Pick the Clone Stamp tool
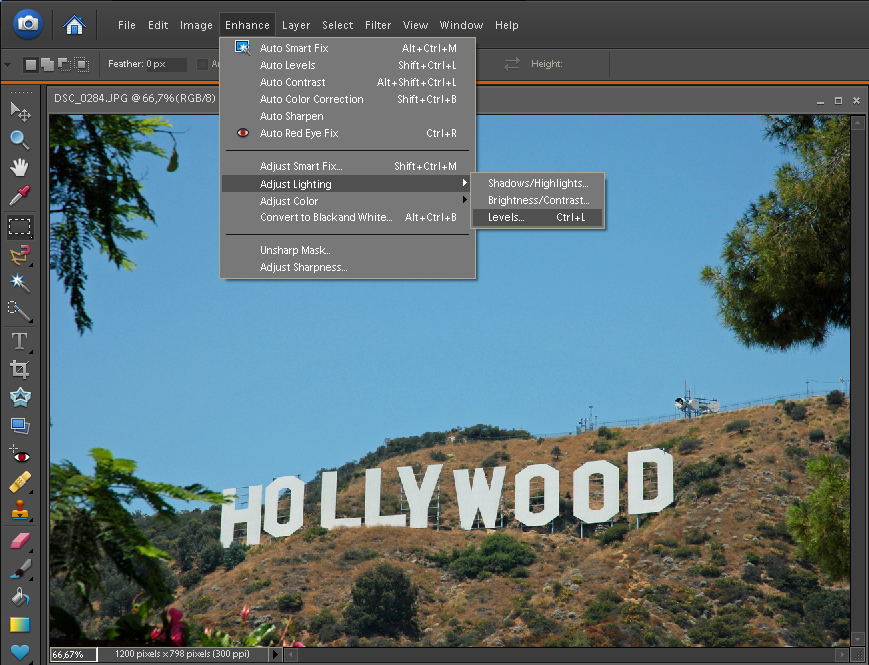 (20, 511)
